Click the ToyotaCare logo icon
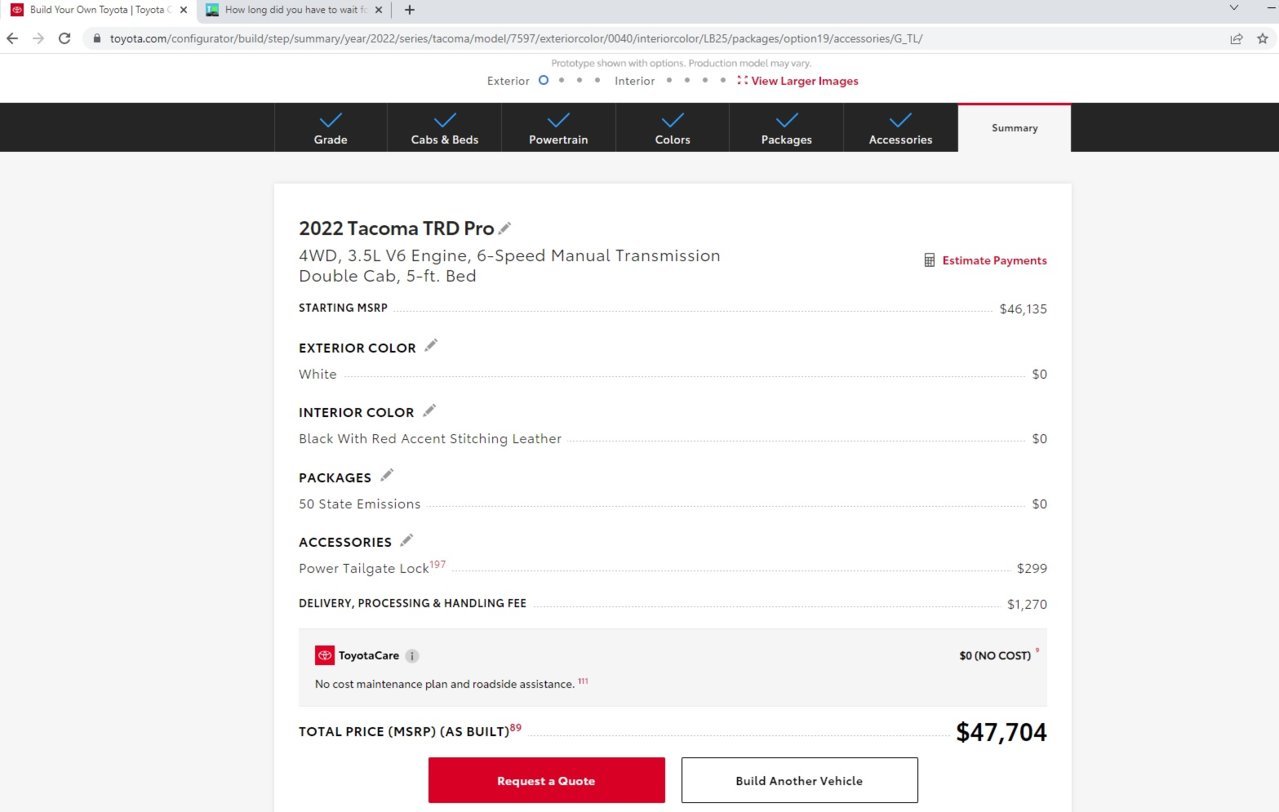 (x=325, y=655)
